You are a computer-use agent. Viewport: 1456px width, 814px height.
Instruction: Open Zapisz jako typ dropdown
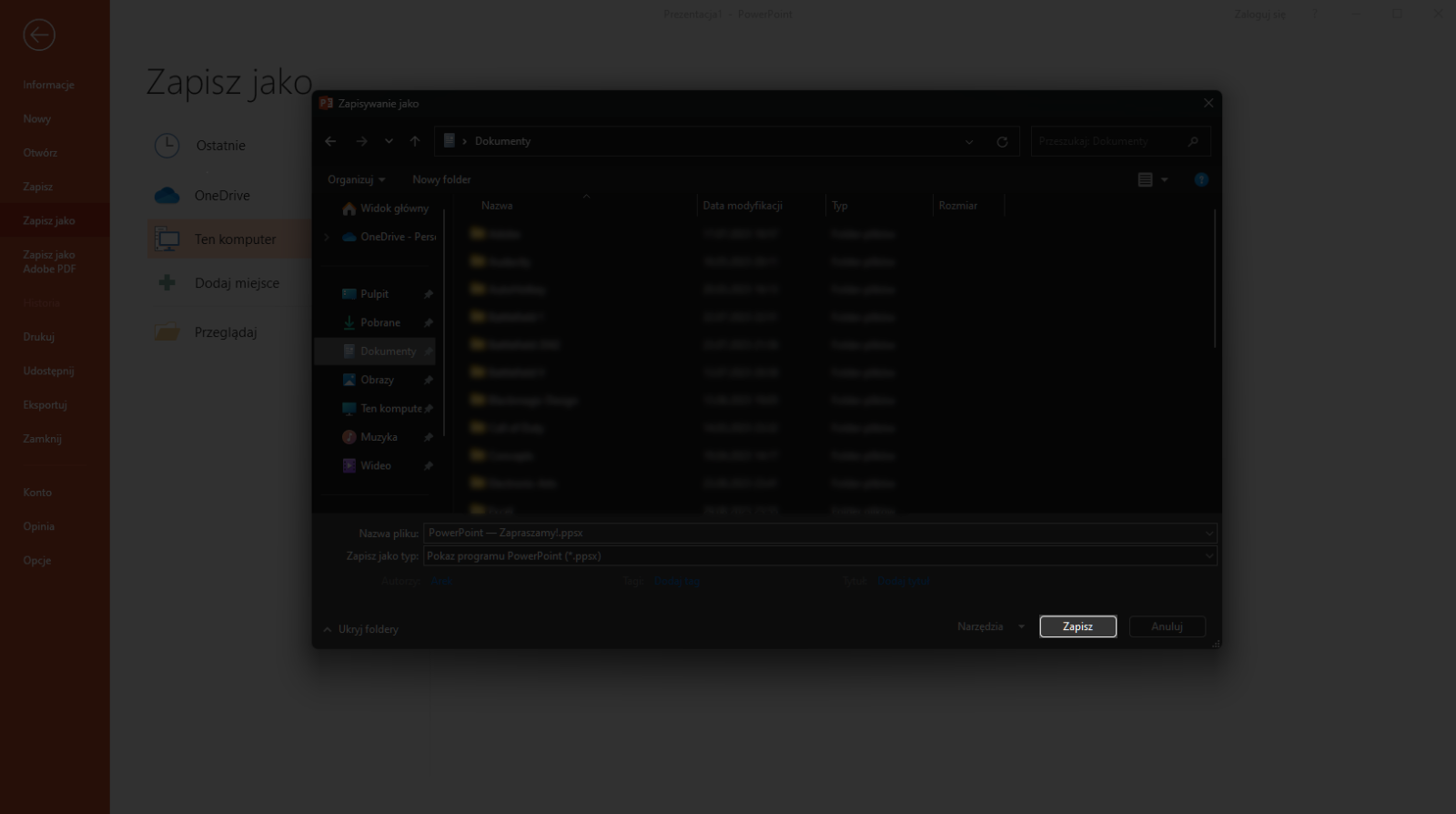tap(1209, 555)
